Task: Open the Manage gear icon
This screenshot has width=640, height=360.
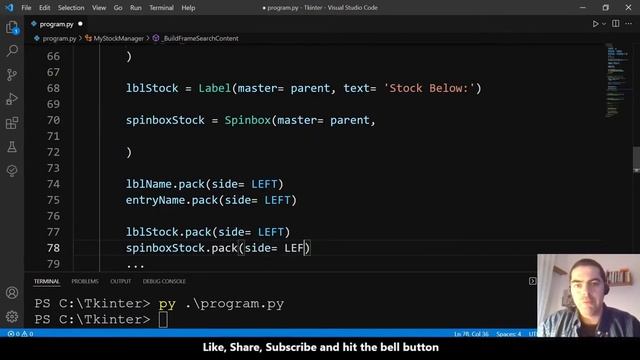Action: tap(12, 316)
